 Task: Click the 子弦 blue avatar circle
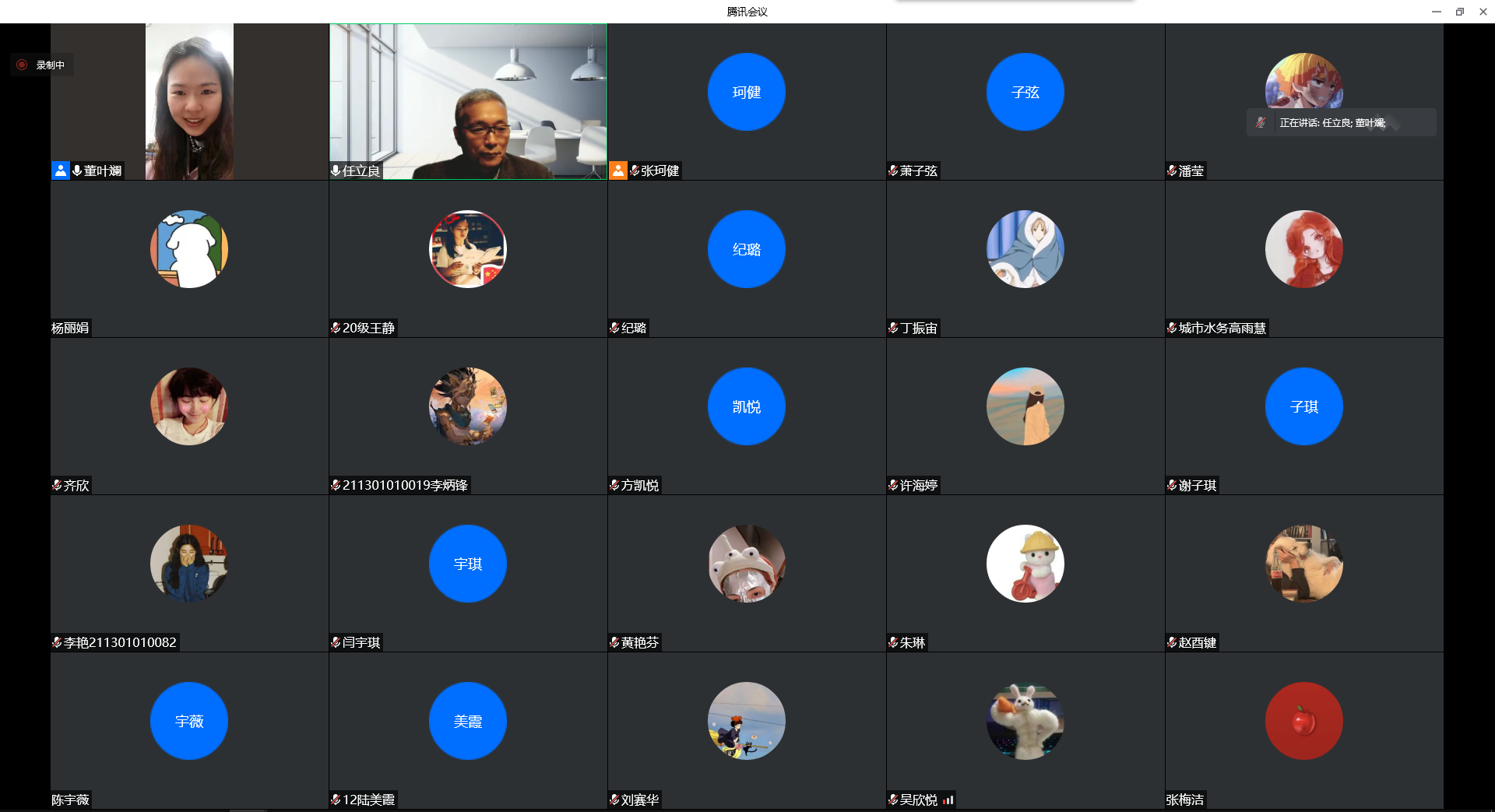click(x=1025, y=92)
